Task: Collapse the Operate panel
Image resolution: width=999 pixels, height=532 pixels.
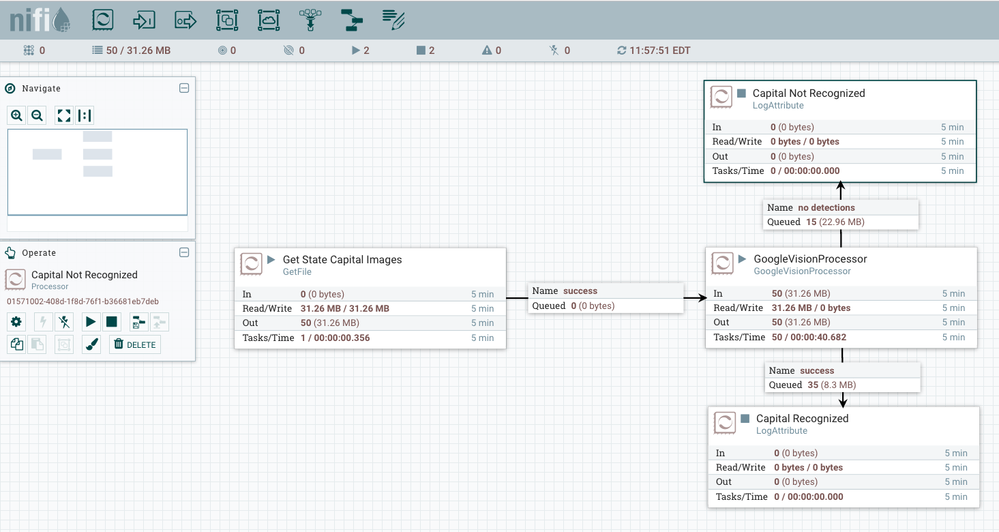Action: pyautogui.click(x=184, y=253)
